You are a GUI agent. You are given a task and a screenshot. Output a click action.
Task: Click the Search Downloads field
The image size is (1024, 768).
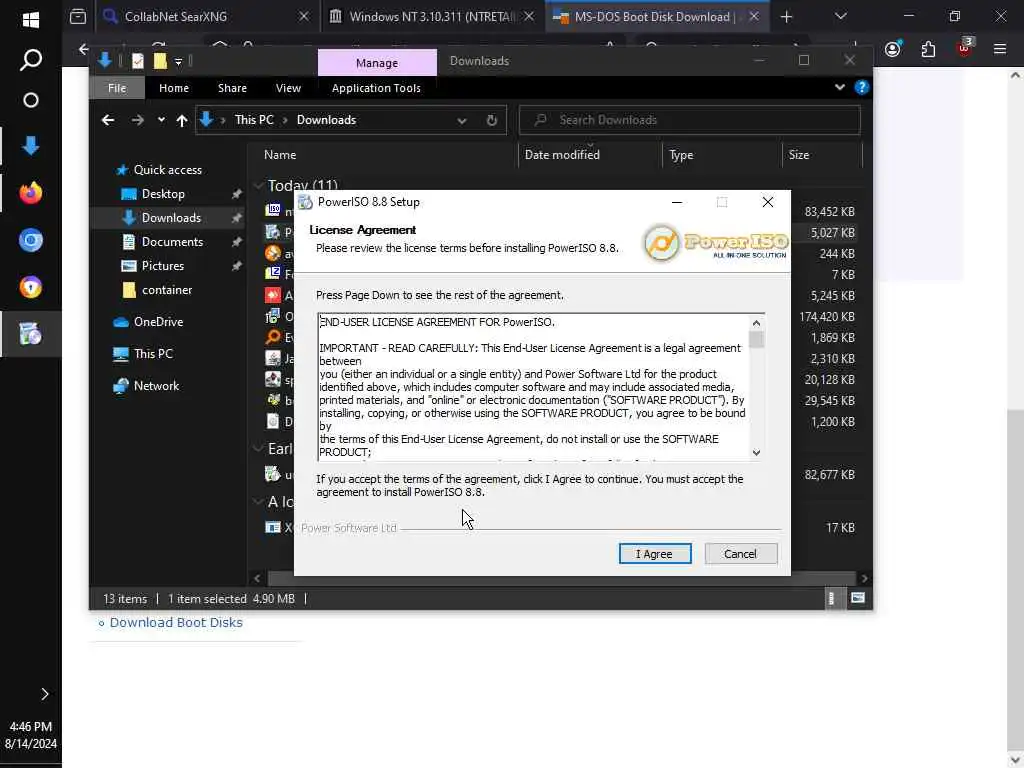point(689,120)
